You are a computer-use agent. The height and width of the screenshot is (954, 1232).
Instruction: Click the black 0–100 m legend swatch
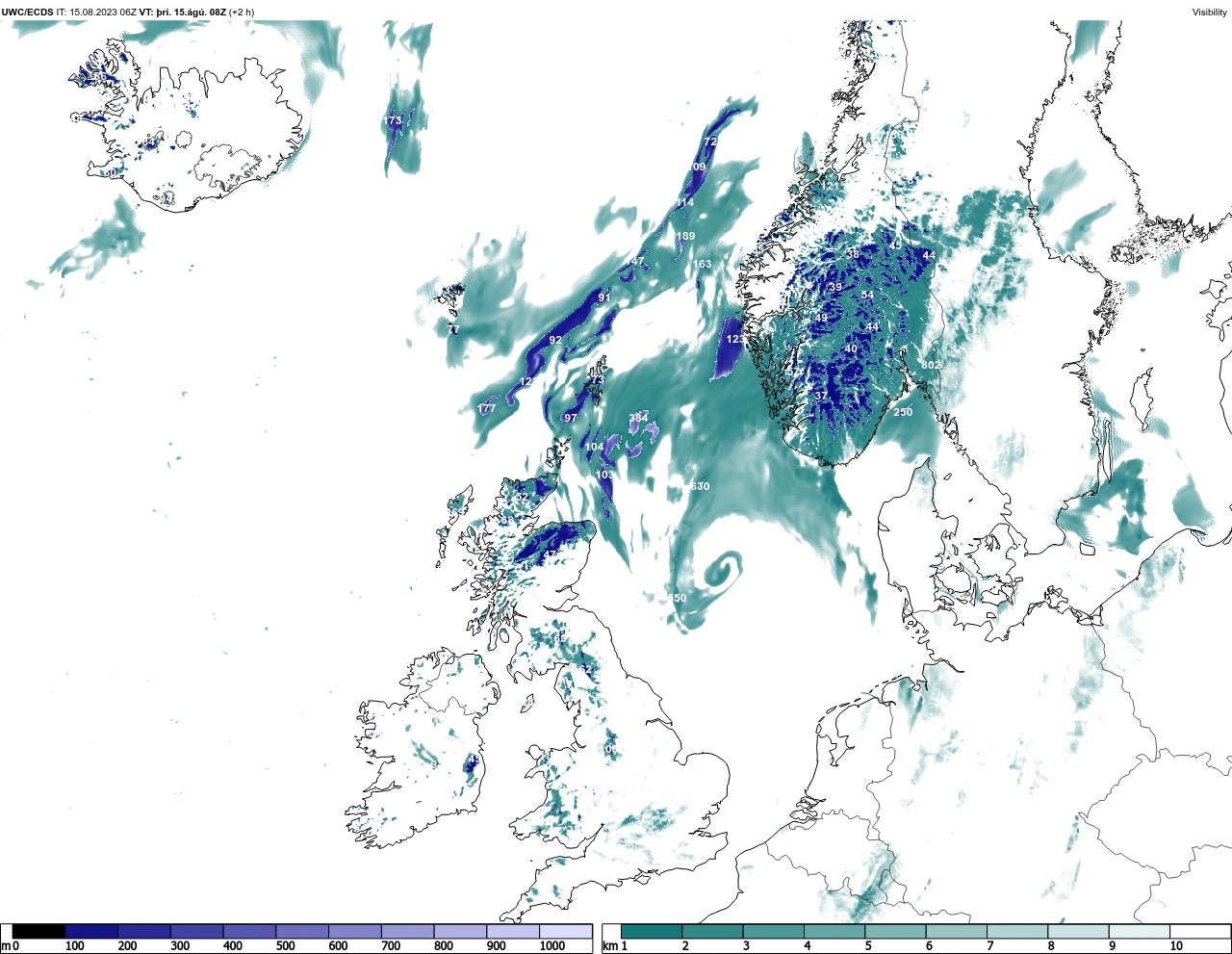tap(39, 932)
